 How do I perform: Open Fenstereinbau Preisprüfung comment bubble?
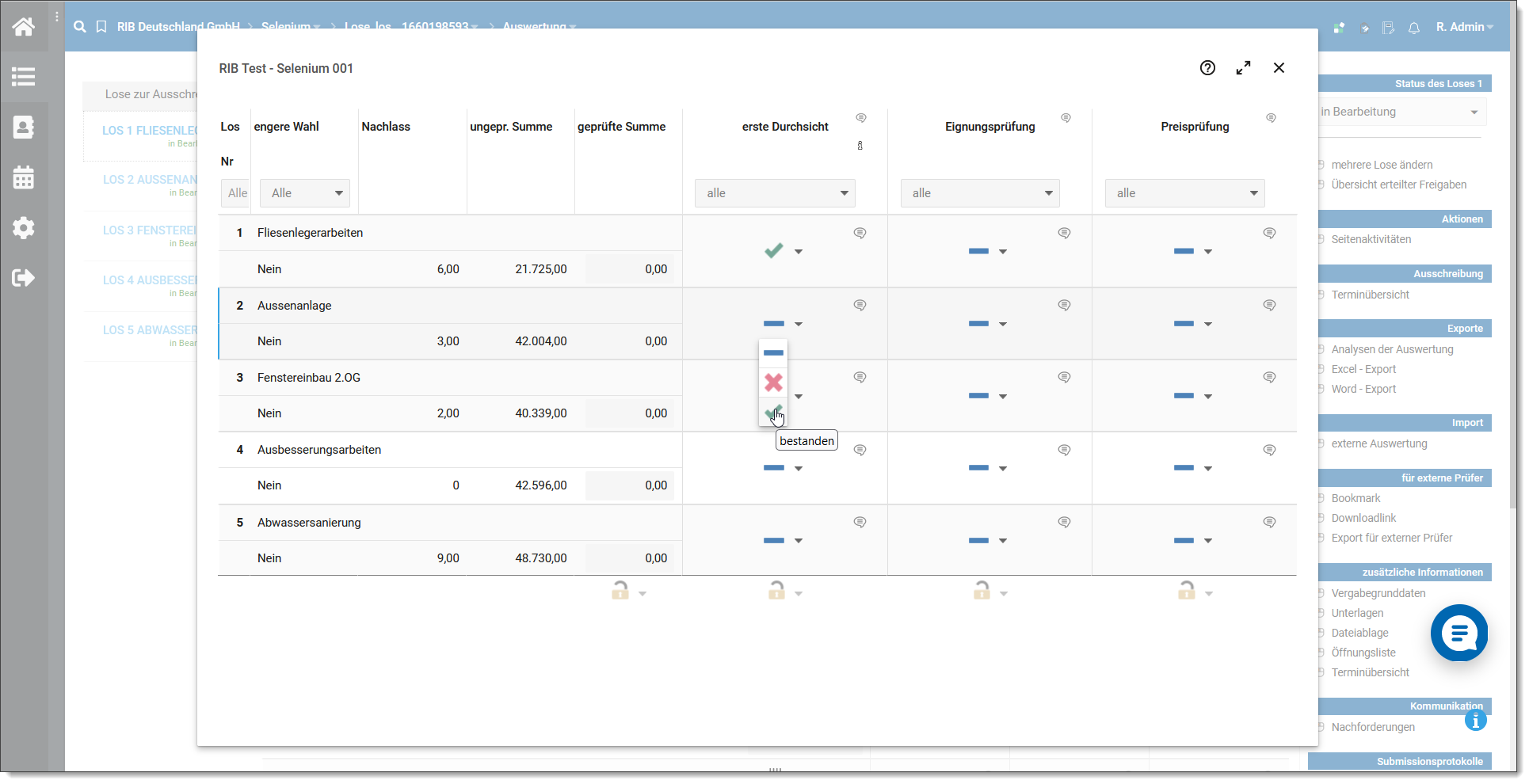[x=1270, y=377]
